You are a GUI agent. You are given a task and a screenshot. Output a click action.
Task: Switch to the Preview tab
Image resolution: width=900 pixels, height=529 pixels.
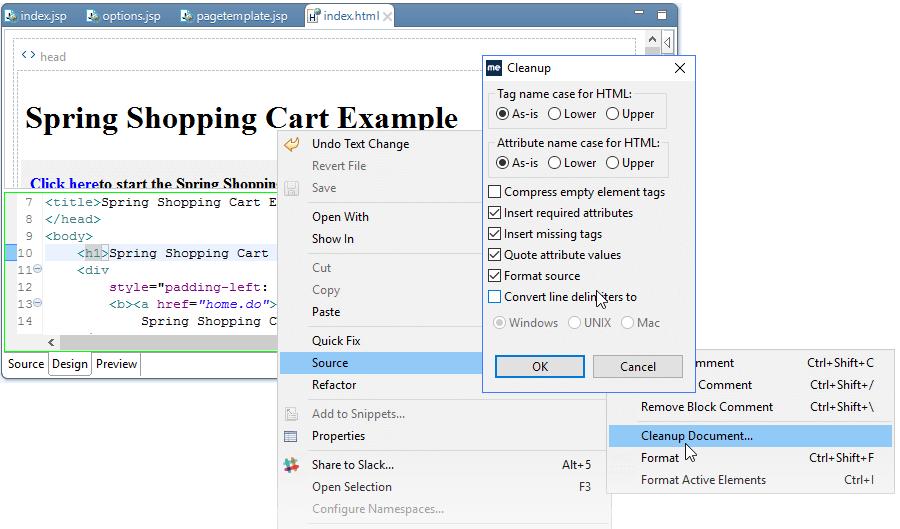[x=117, y=364]
